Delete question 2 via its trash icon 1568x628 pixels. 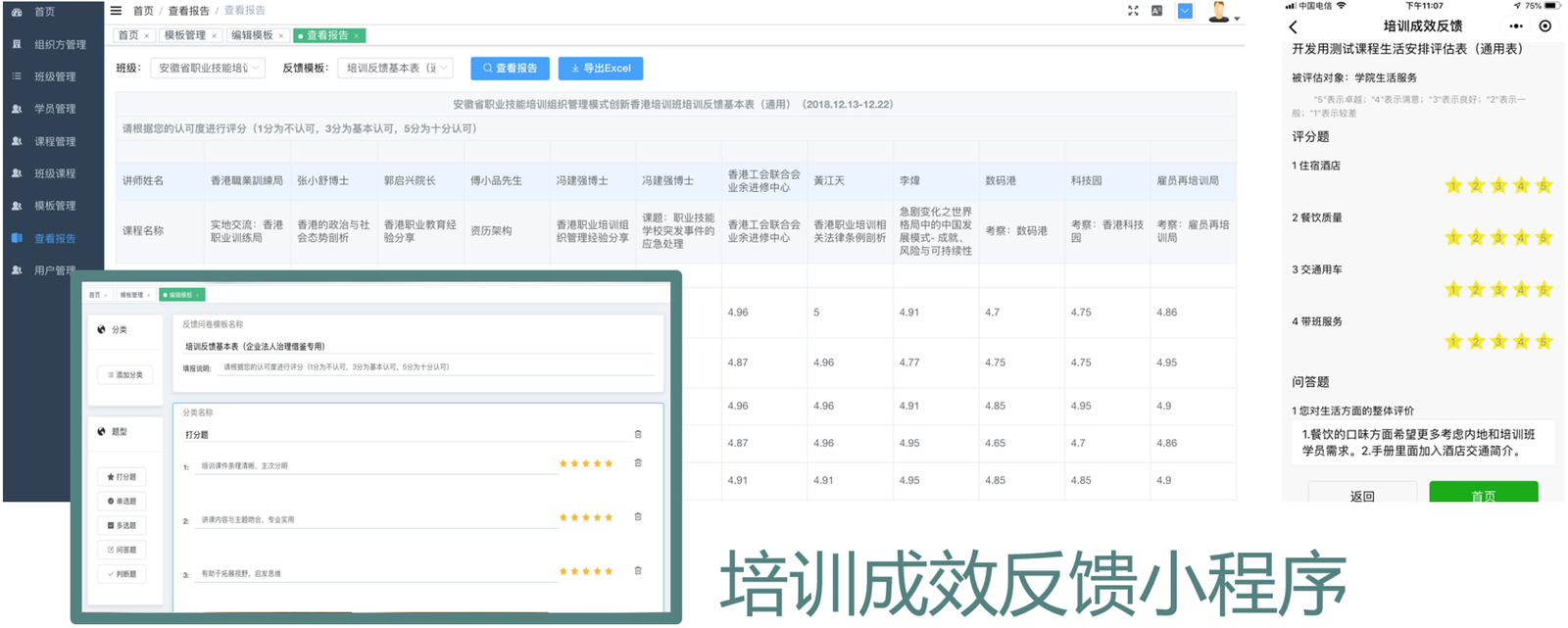(638, 517)
